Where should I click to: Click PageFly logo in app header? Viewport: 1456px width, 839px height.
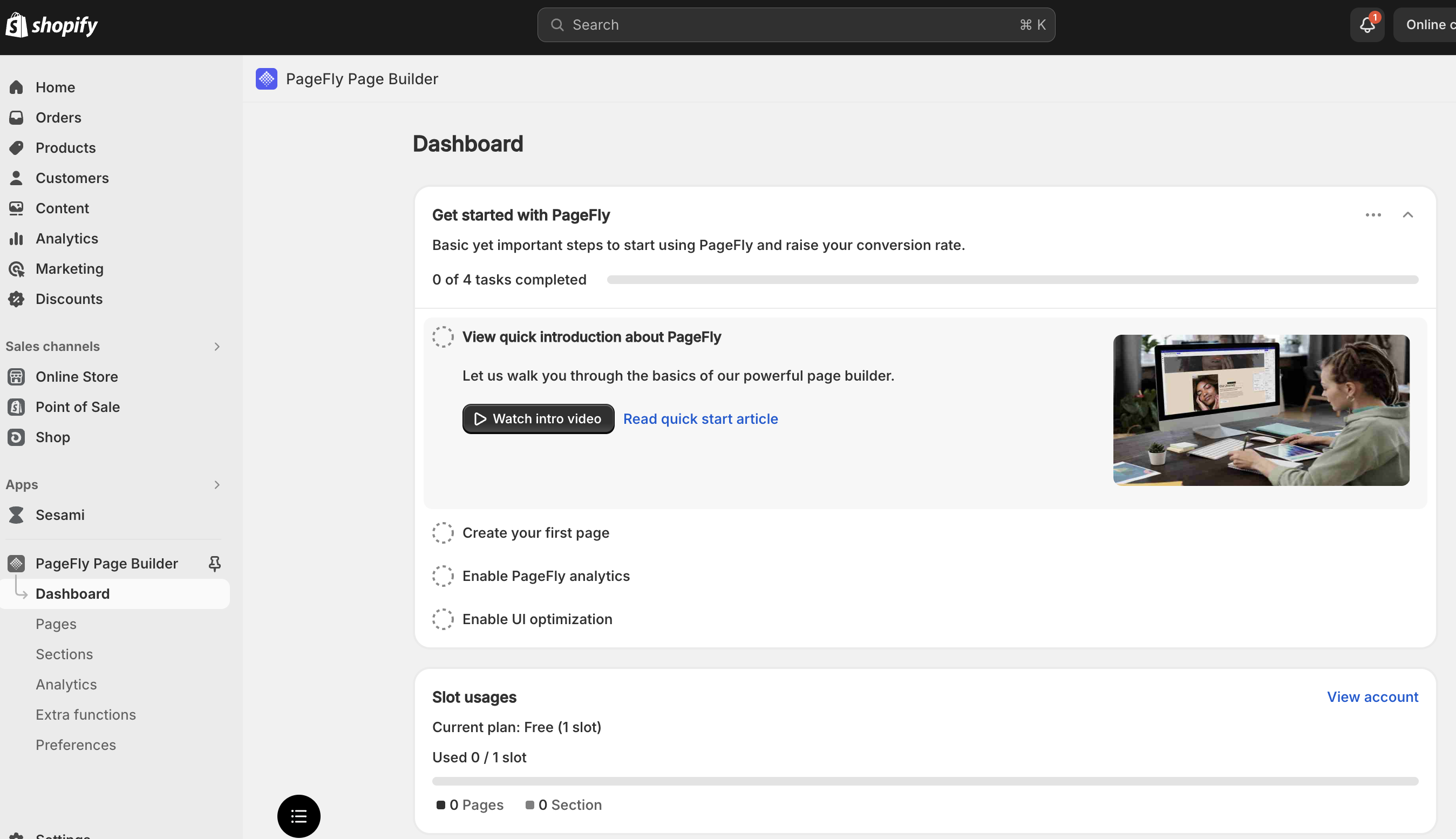click(x=267, y=79)
